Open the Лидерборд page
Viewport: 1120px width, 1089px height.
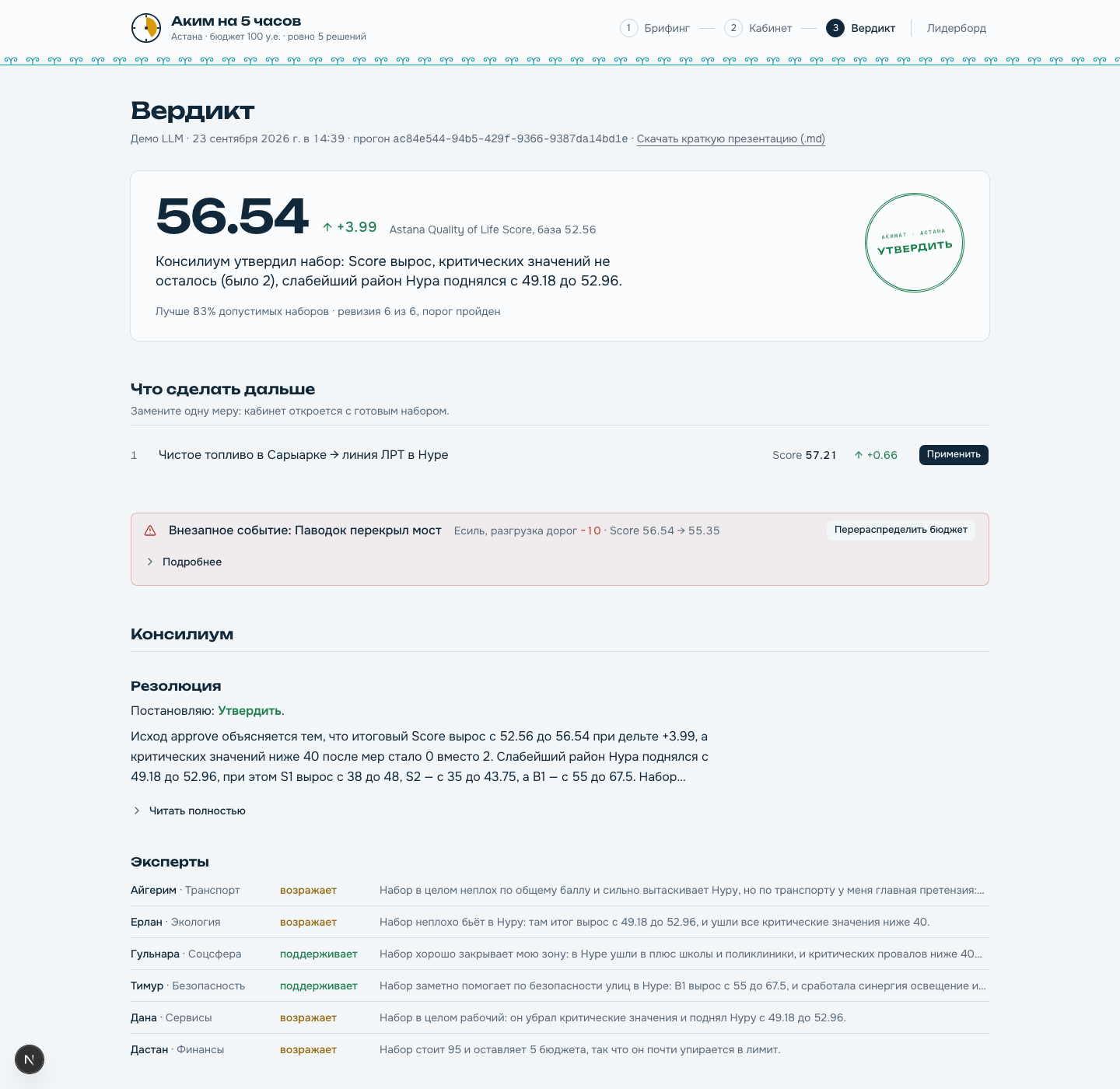pyautogui.click(x=957, y=28)
